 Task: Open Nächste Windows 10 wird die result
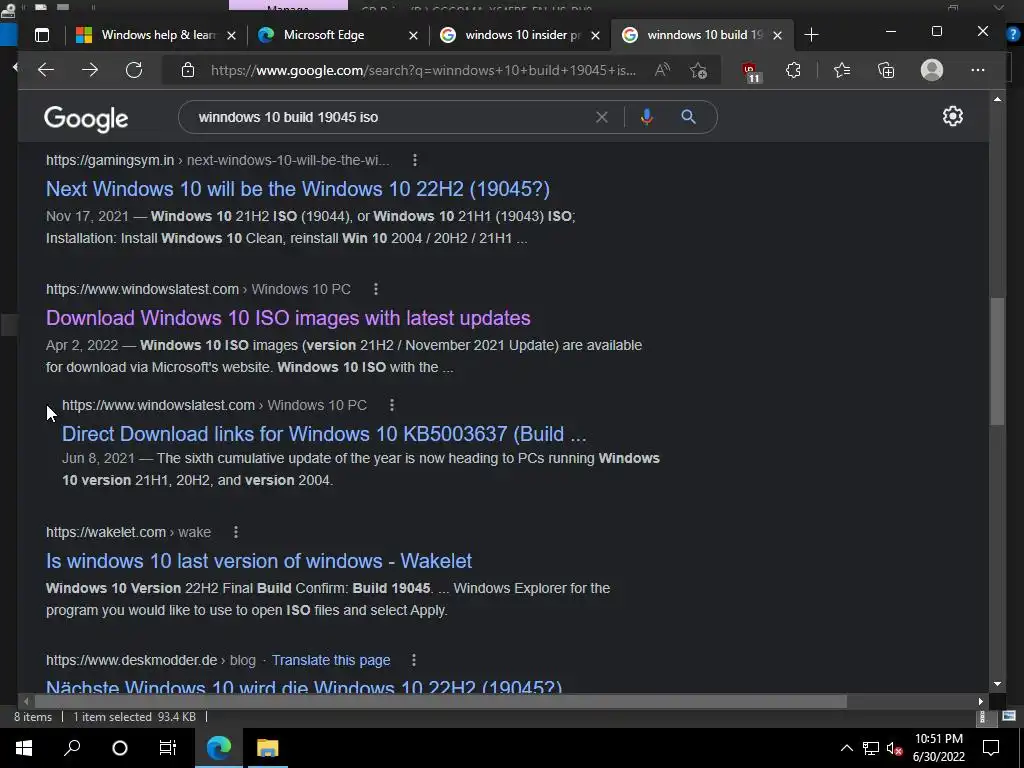click(x=304, y=686)
